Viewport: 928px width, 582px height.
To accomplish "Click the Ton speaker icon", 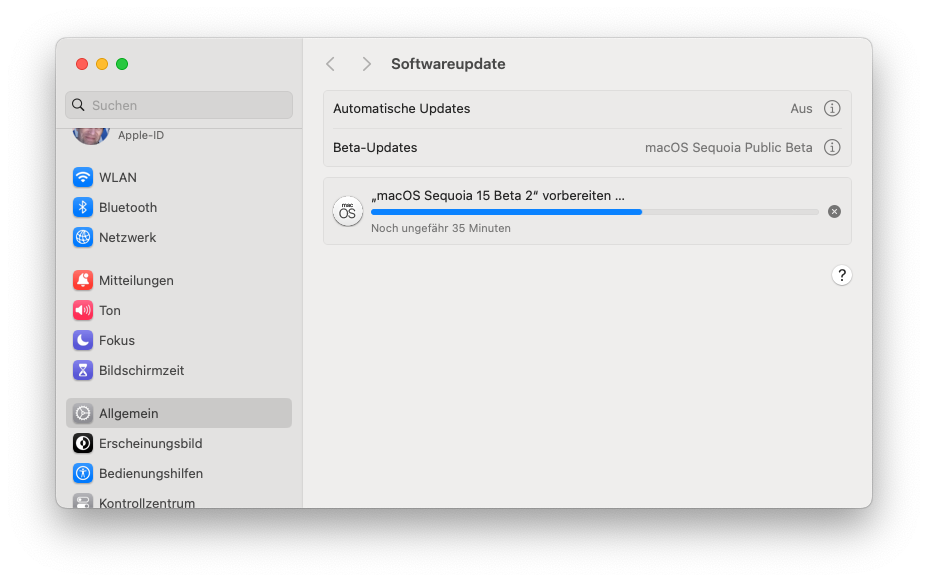I will pyautogui.click(x=83, y=310).
